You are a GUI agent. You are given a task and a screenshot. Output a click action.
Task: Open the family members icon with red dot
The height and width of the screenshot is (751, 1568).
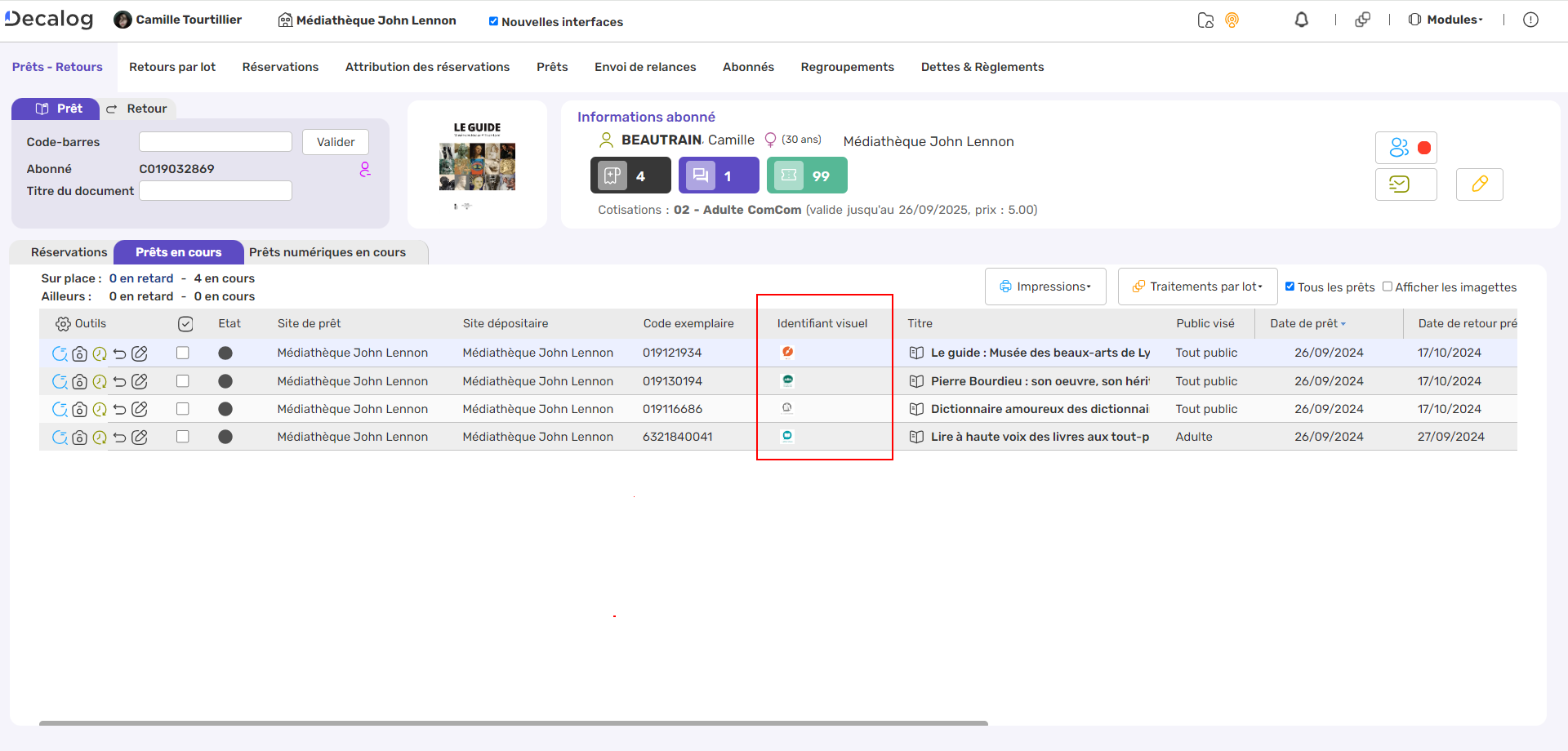pos(1405,148)
